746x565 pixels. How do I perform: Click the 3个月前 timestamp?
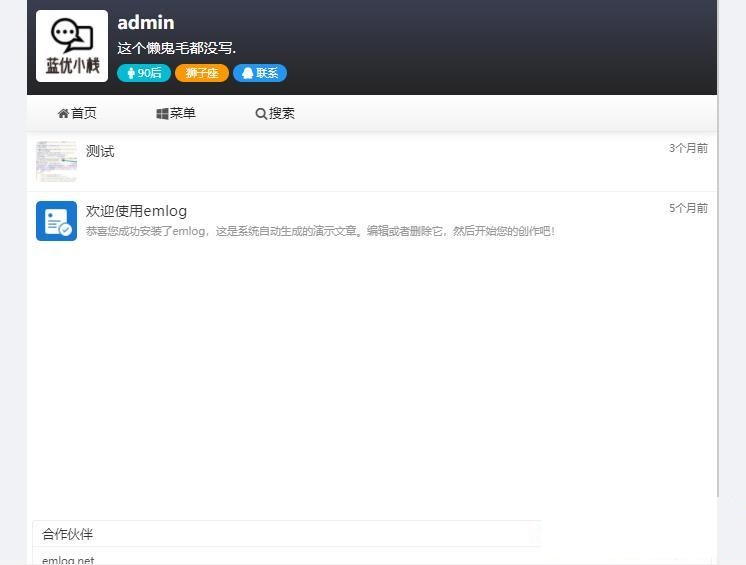pyautogui.click(x=688, y=148)
